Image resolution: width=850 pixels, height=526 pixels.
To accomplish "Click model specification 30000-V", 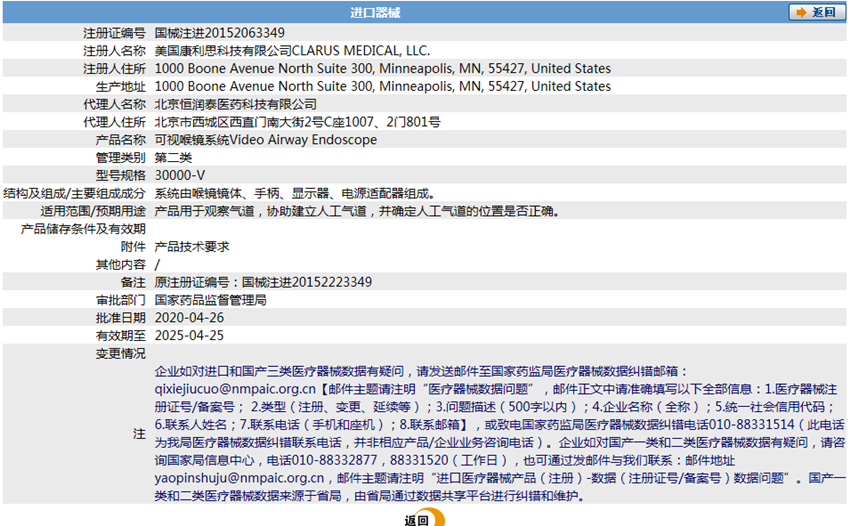I will [x=180, y=176].
